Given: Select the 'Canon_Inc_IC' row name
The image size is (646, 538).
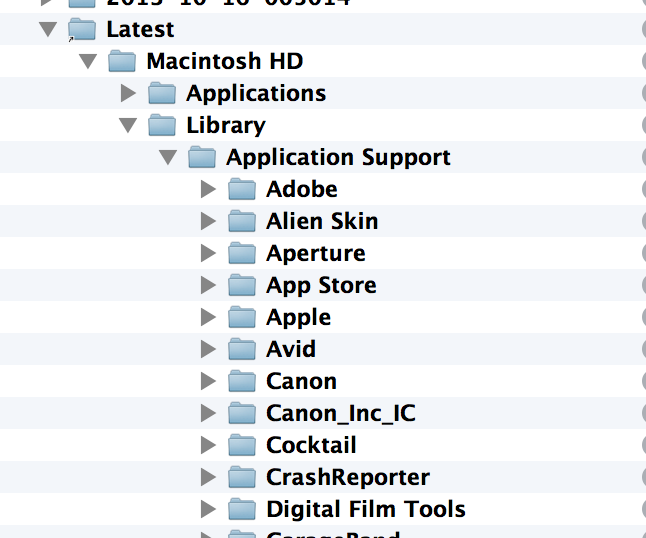Looking at the screenshot, I should click(x=341, y=414).
